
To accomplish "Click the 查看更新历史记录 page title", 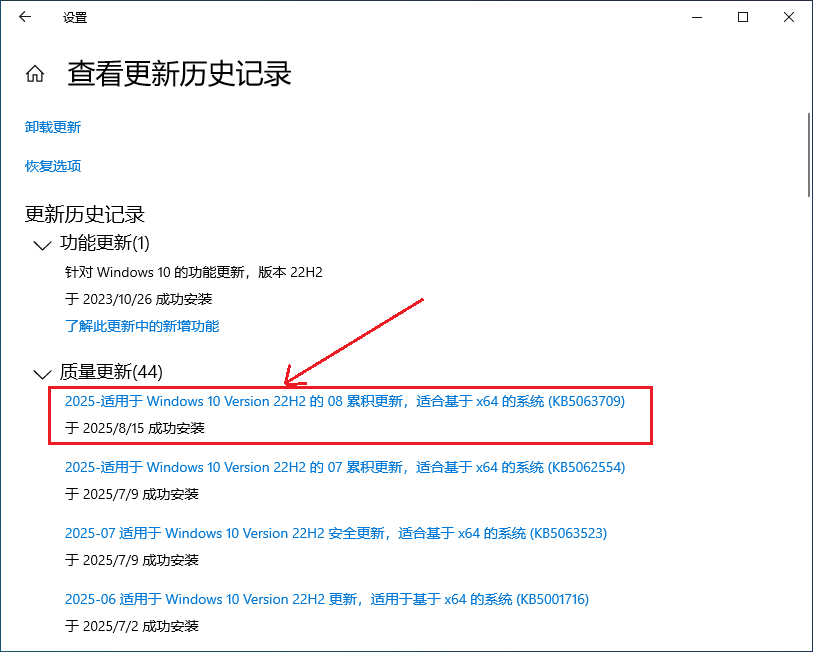I will coord(179,74).
